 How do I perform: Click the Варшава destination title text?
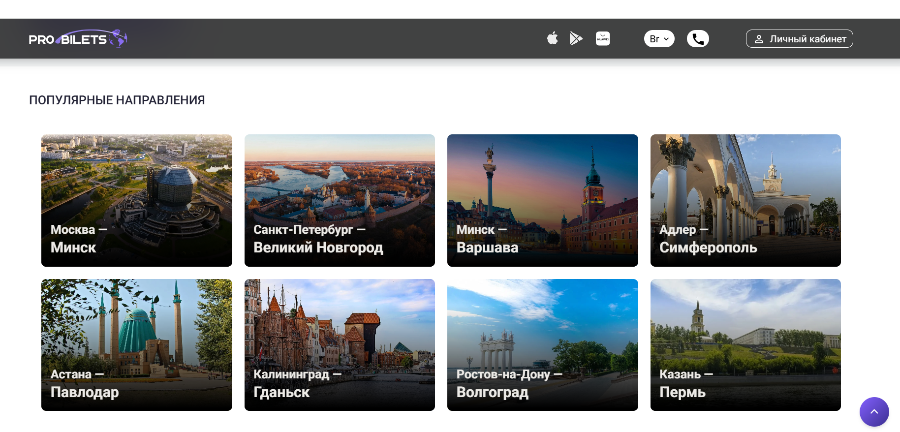[487, 248]
